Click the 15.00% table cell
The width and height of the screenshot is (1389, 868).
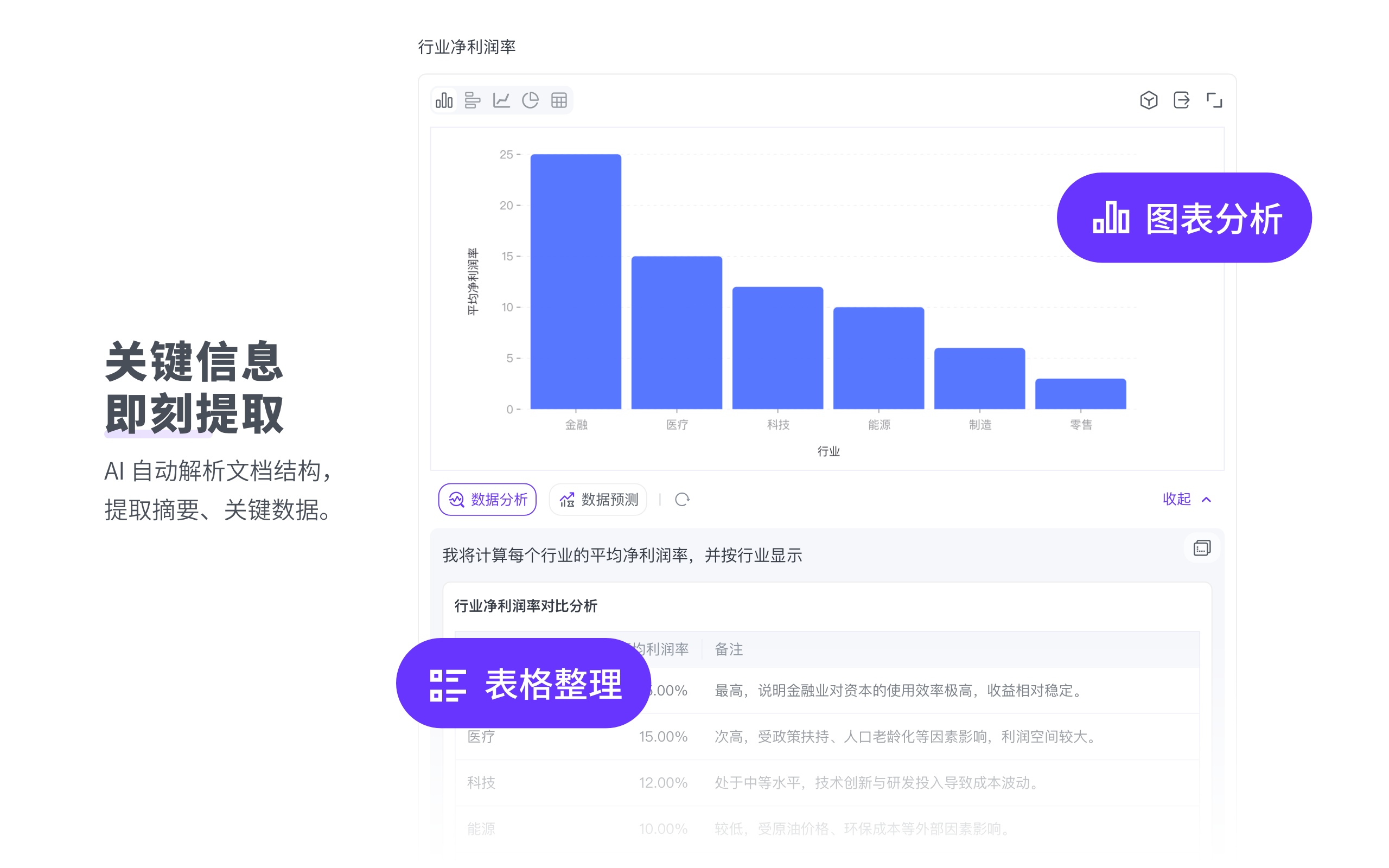pos(663,736)
